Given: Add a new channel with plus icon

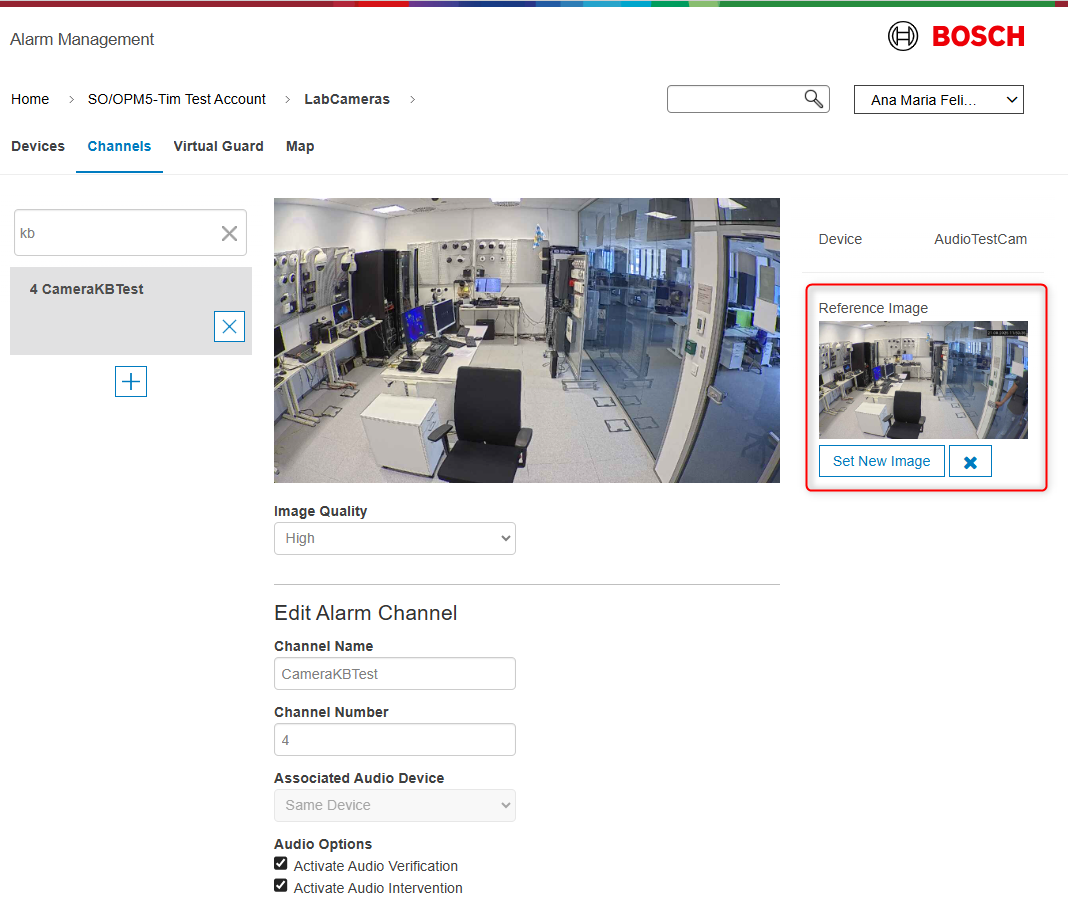Looking at the screenshot, I should 131,381.
